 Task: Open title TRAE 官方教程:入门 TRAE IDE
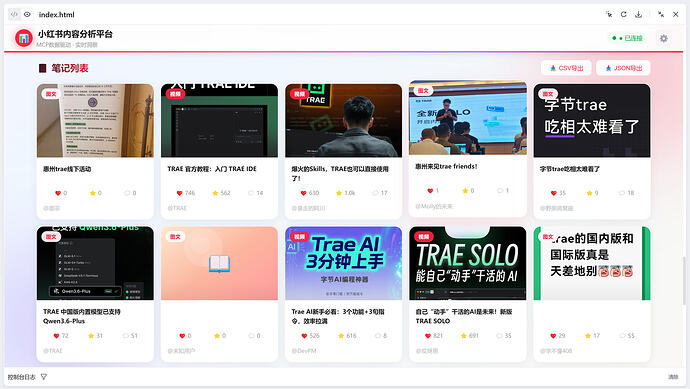coord(212,169)
